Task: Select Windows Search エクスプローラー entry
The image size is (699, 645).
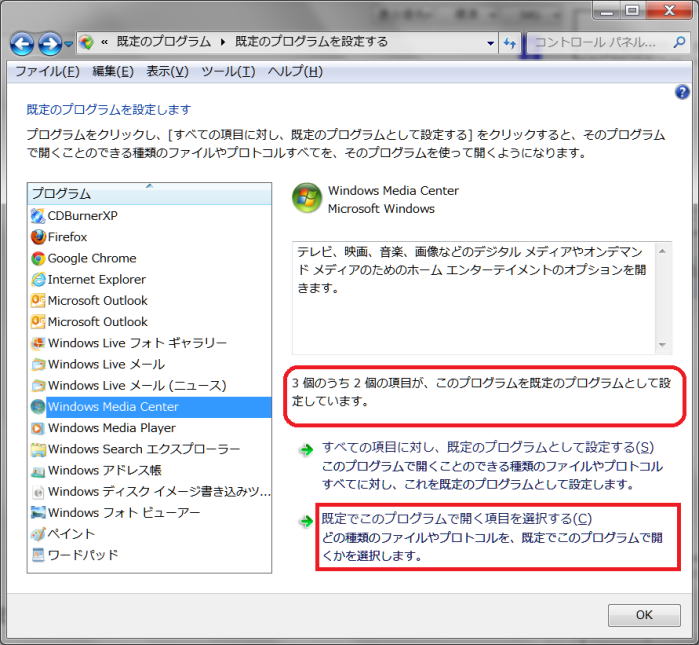Action: [149, 449]
